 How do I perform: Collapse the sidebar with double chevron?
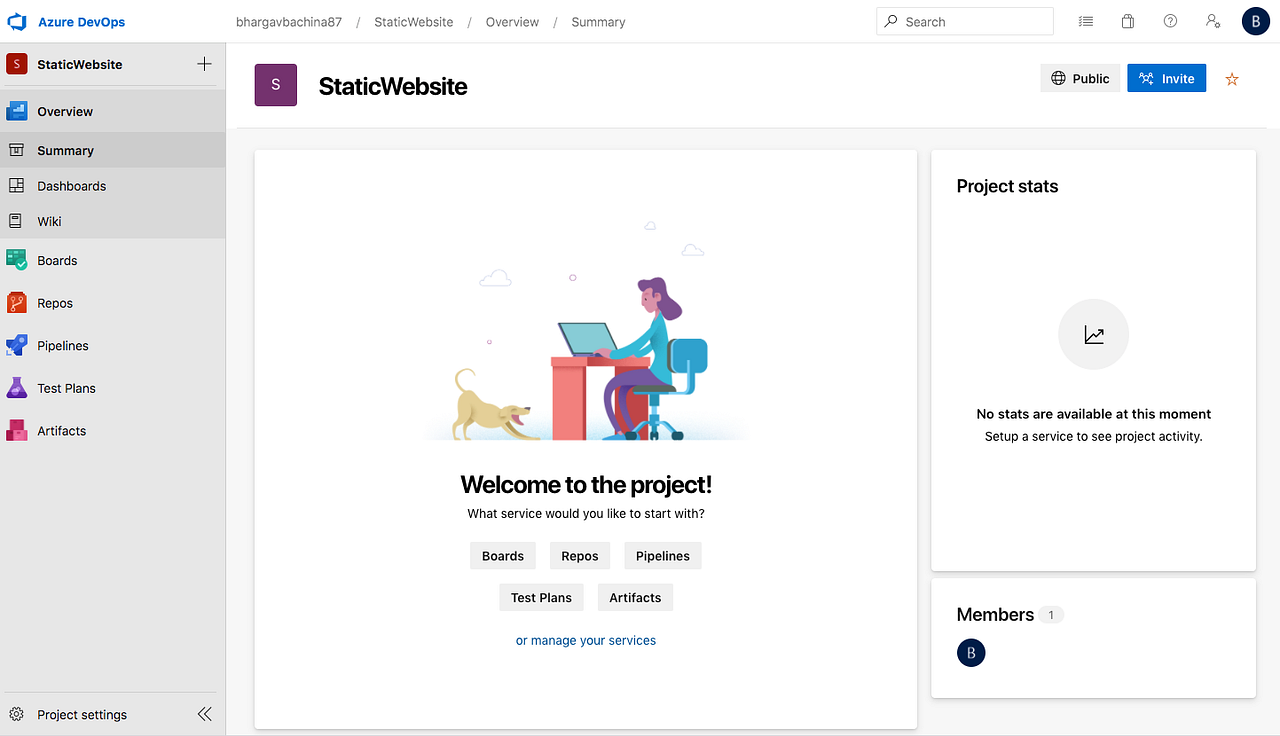click(204, 714)
